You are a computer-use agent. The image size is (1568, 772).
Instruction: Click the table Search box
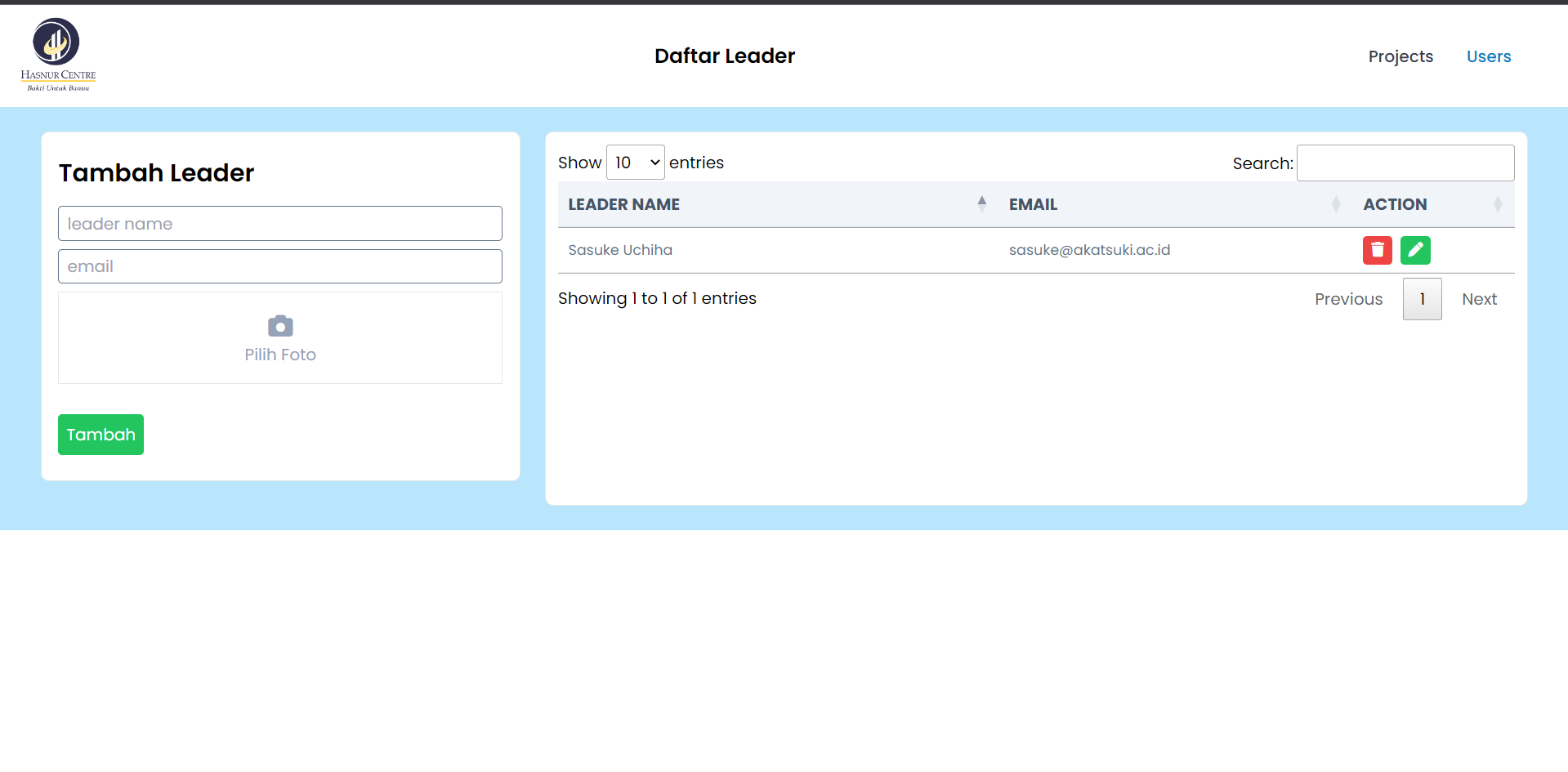tap(1405, 163)
